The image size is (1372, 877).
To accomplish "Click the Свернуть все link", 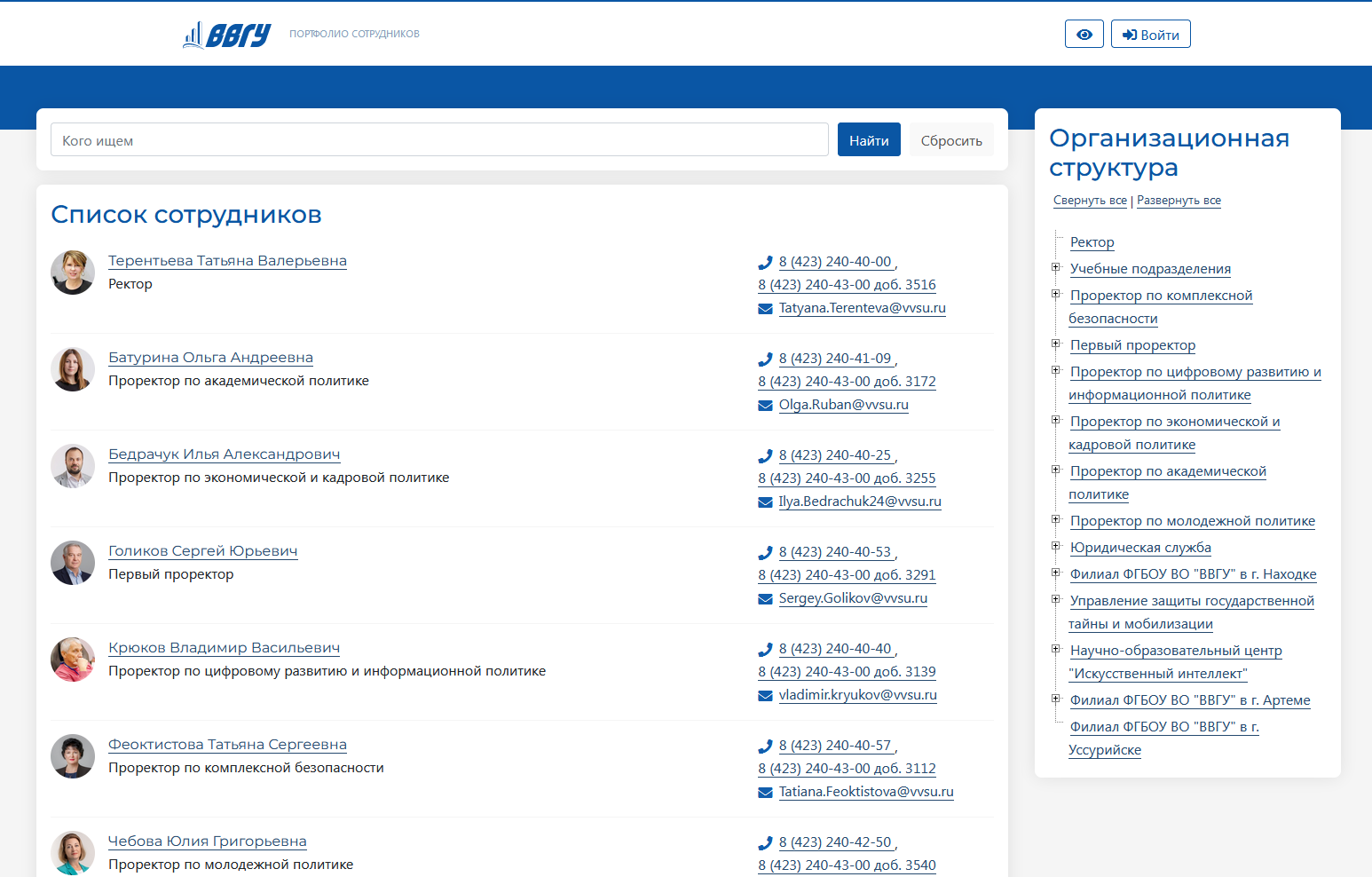I will pos(1090,201).
